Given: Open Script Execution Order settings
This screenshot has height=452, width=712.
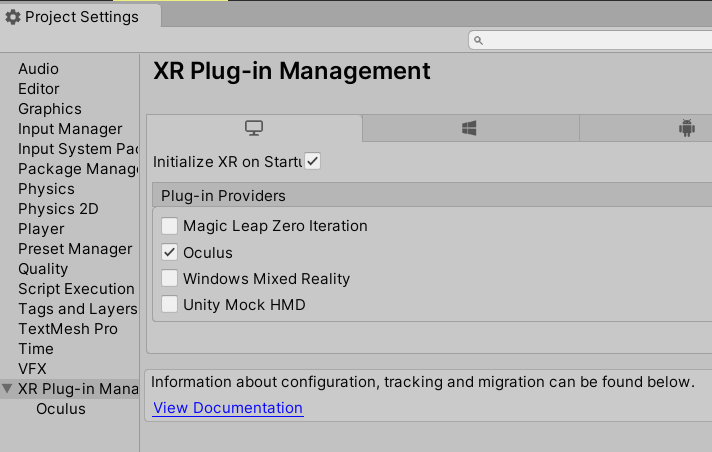Looking at the screenshot, I should click(x=76, y=289).
